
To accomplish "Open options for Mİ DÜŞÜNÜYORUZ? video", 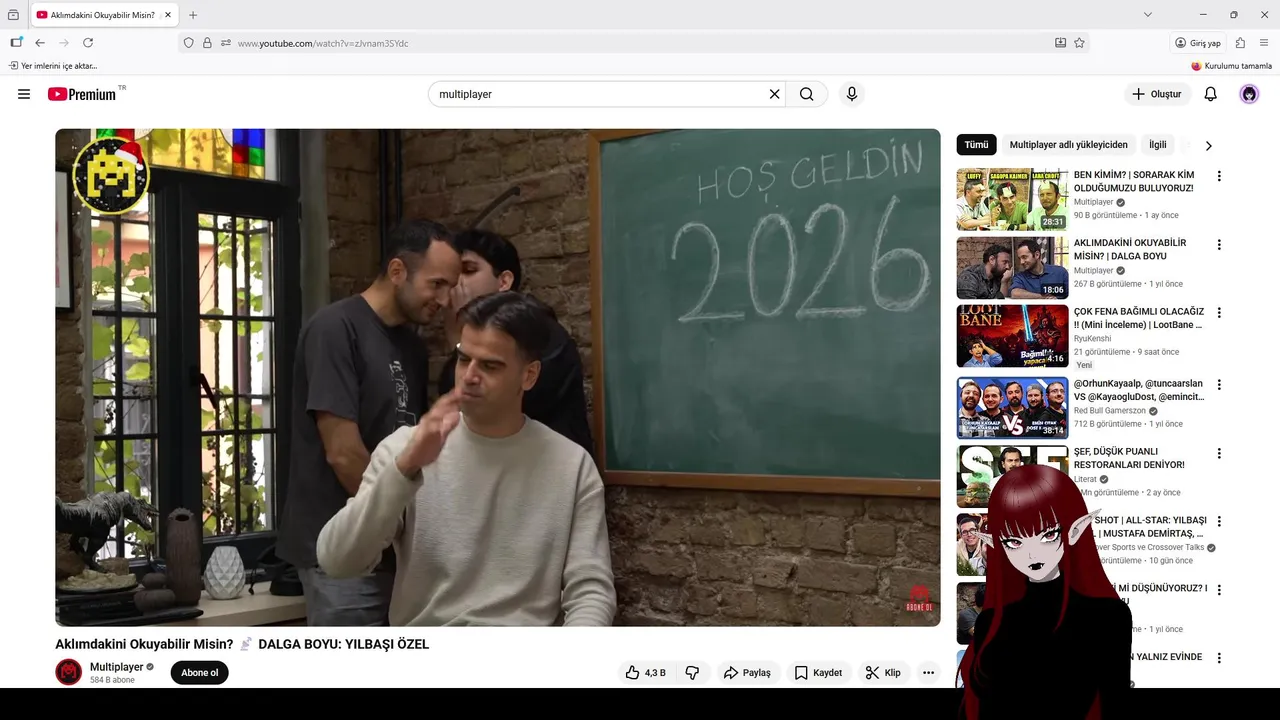I will 1219,589.
